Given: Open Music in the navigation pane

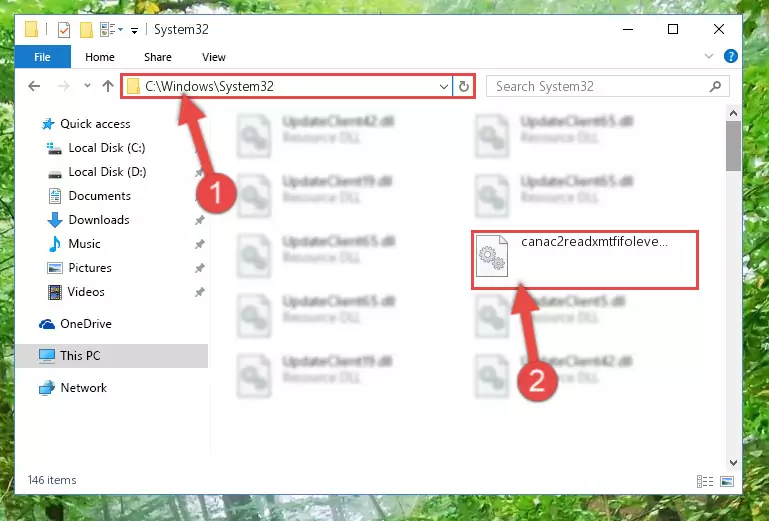Looking at the screenshot, I should (x=84, y=244).
